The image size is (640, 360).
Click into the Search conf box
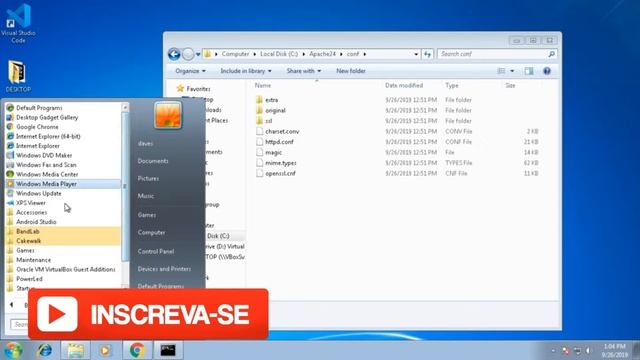coord(492,54)
